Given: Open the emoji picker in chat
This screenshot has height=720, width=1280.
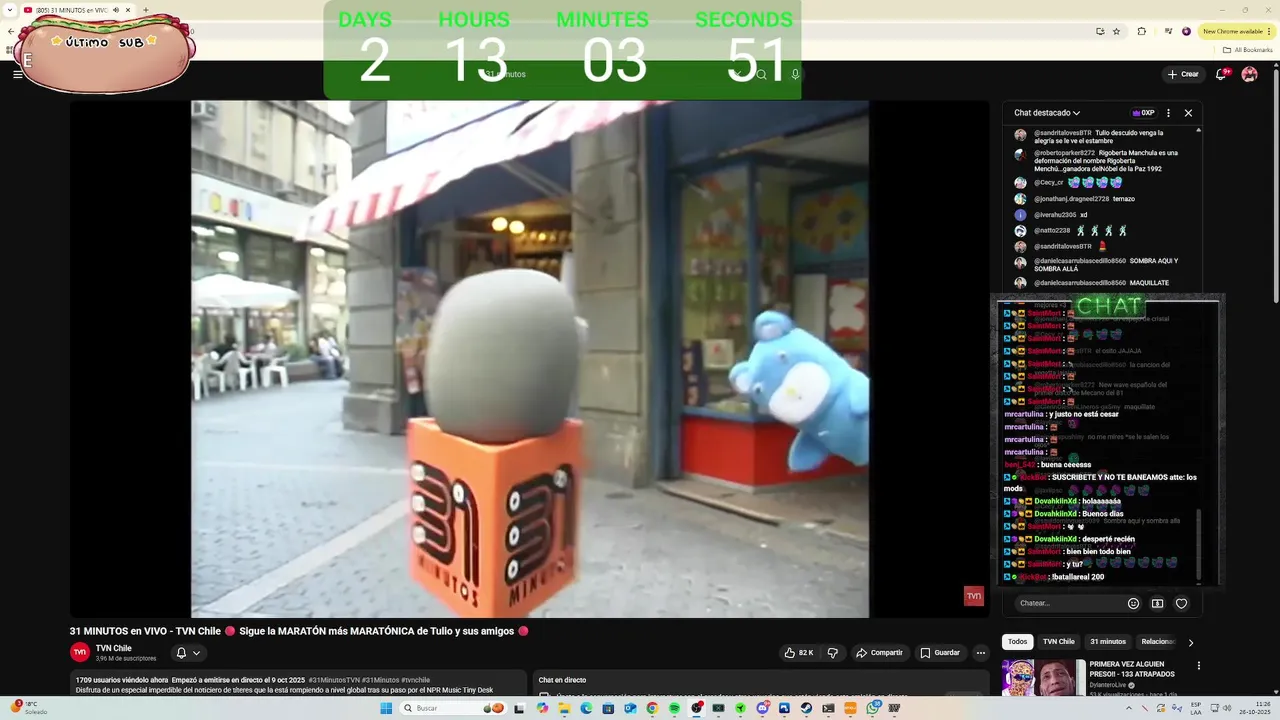Looking at the screenshot, I should pyautogui.click(x=1133, y=603).
